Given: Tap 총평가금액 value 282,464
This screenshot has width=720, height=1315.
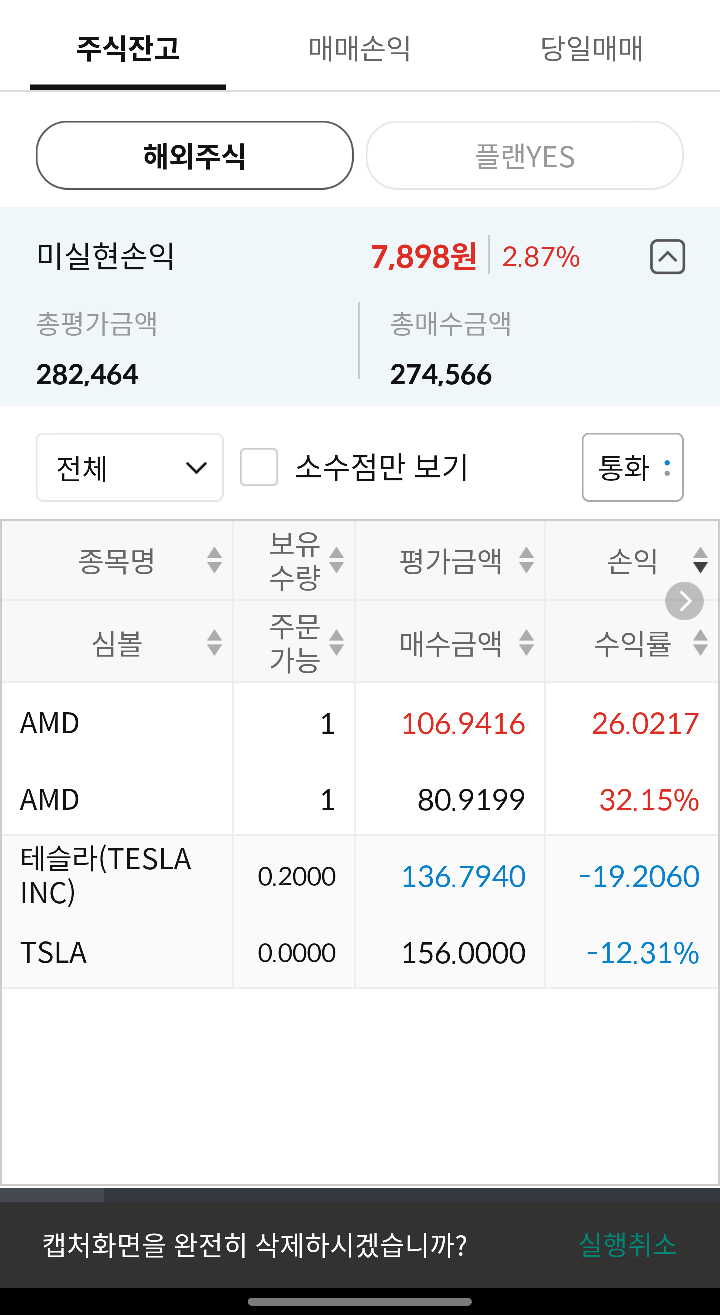Looking at the screenshot, I should click(87, 375).
